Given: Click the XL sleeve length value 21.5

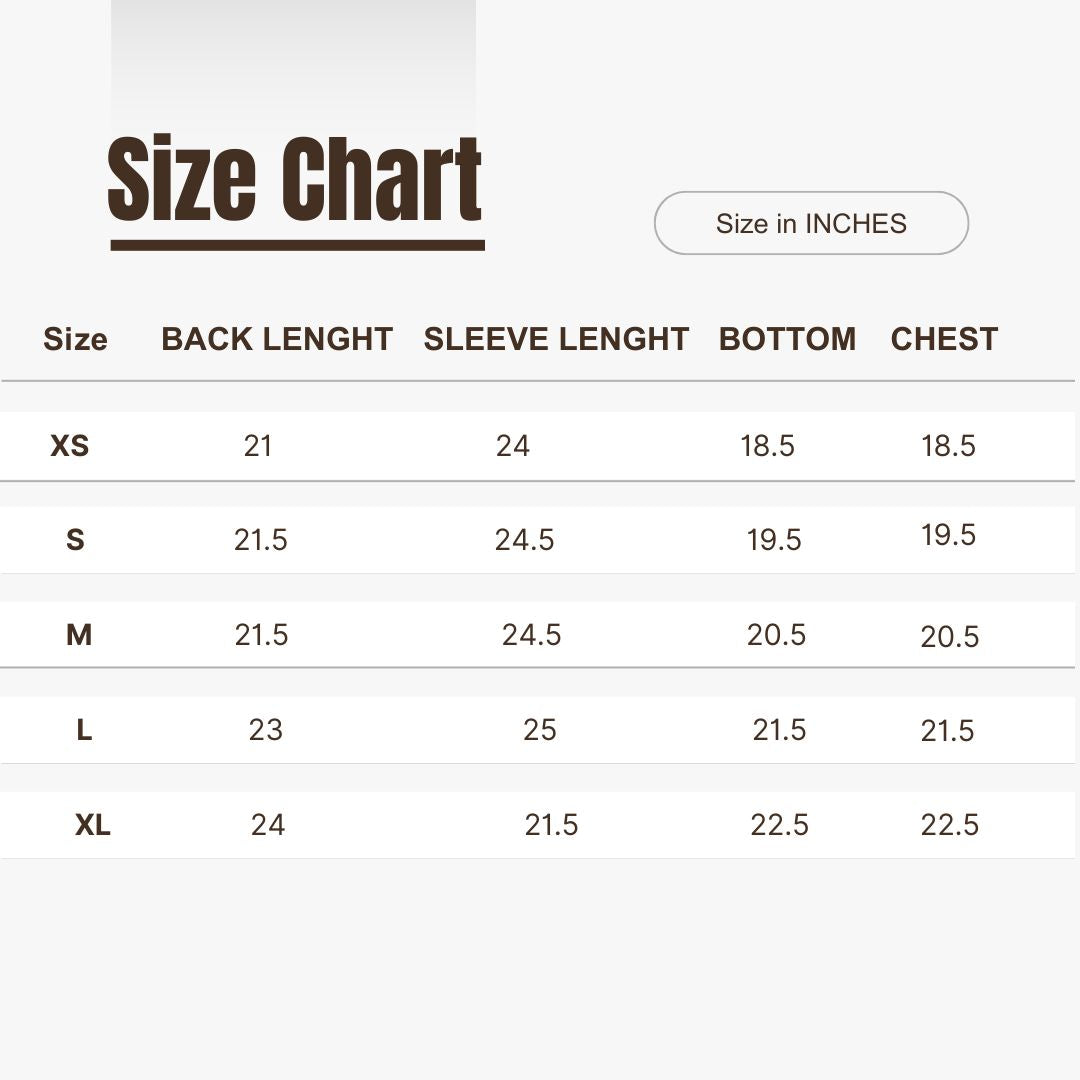Looking at the screenshot, I should coord(551,825).
